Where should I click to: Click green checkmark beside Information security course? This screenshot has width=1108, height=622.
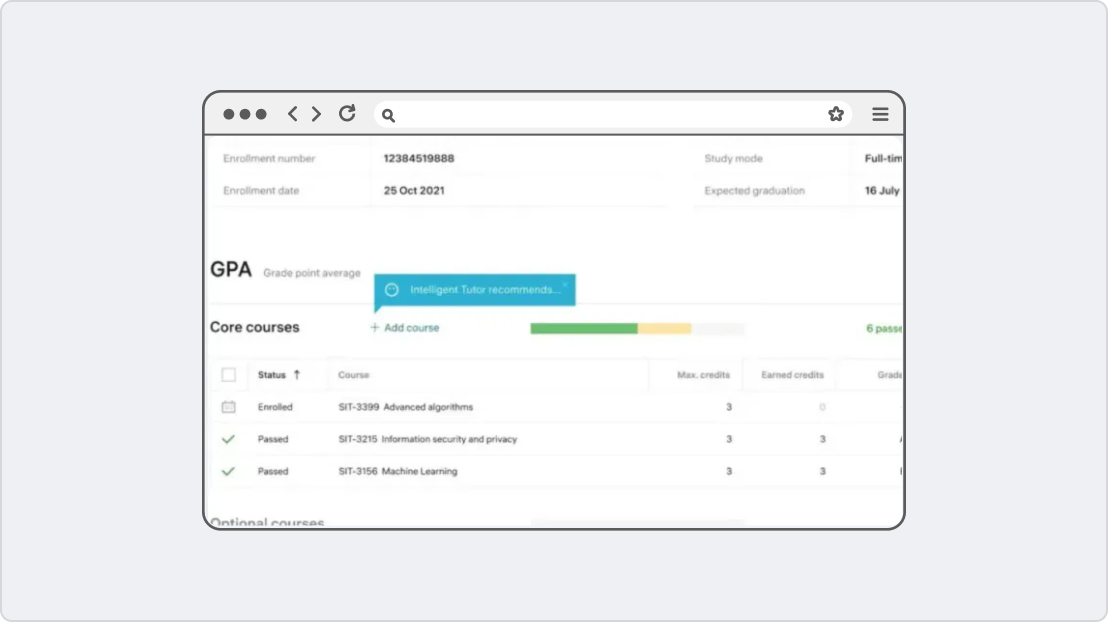click(228, 439)
